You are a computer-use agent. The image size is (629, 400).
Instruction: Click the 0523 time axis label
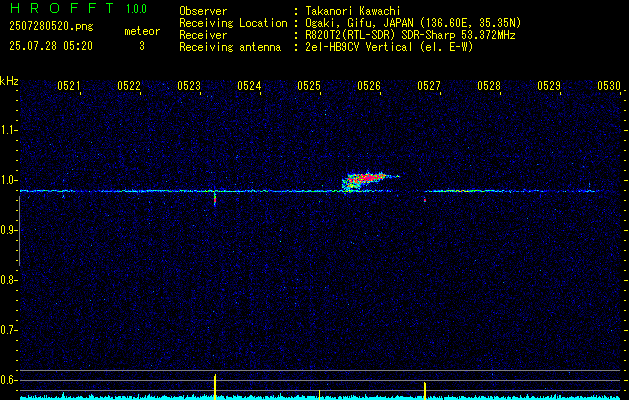click(x=189, y=85)
